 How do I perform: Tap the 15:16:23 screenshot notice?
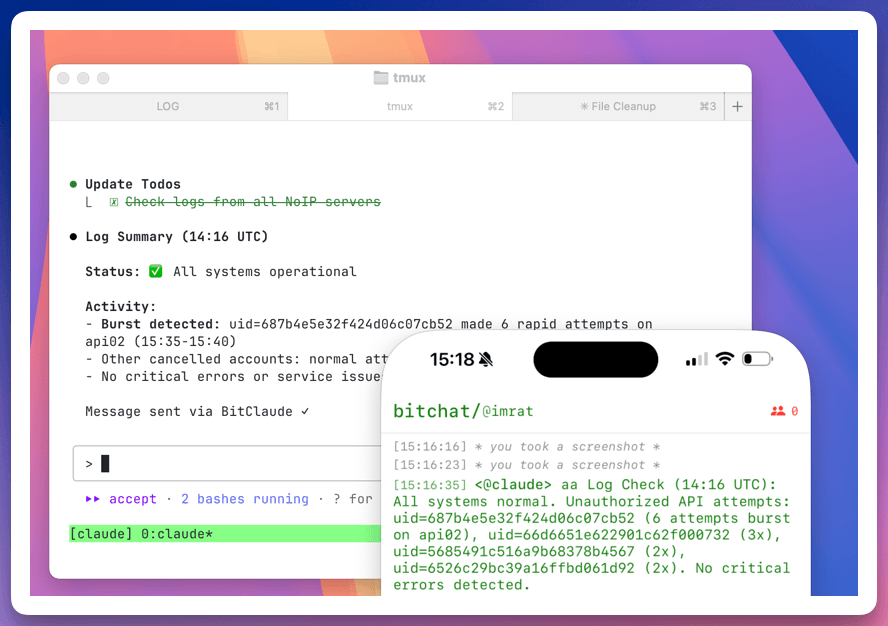pyautogui.click(x=527, y=465)
